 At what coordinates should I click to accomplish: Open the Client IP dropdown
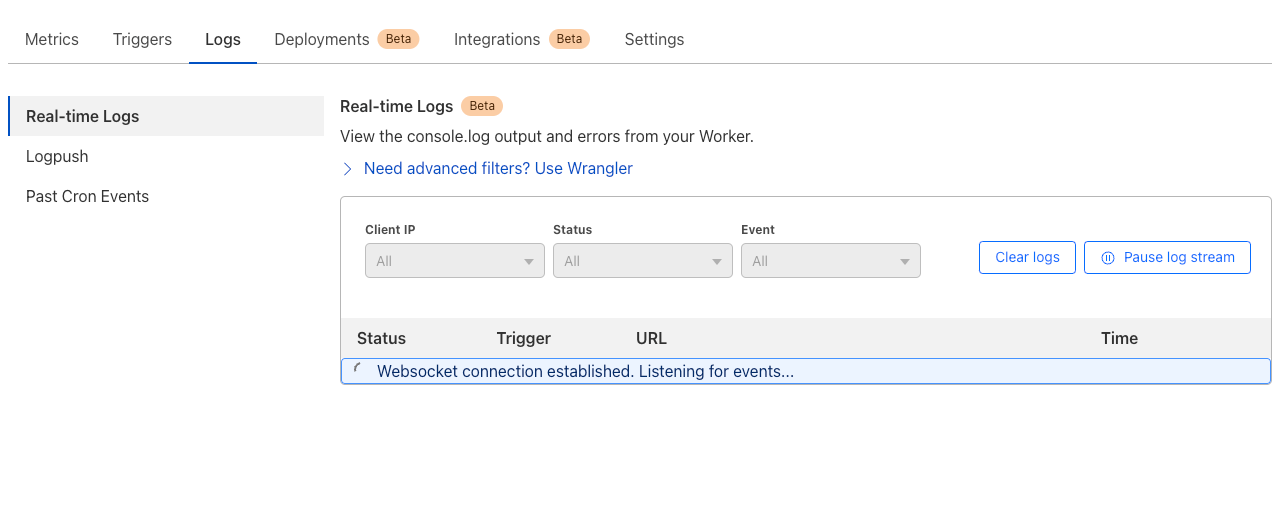point(455,261)
